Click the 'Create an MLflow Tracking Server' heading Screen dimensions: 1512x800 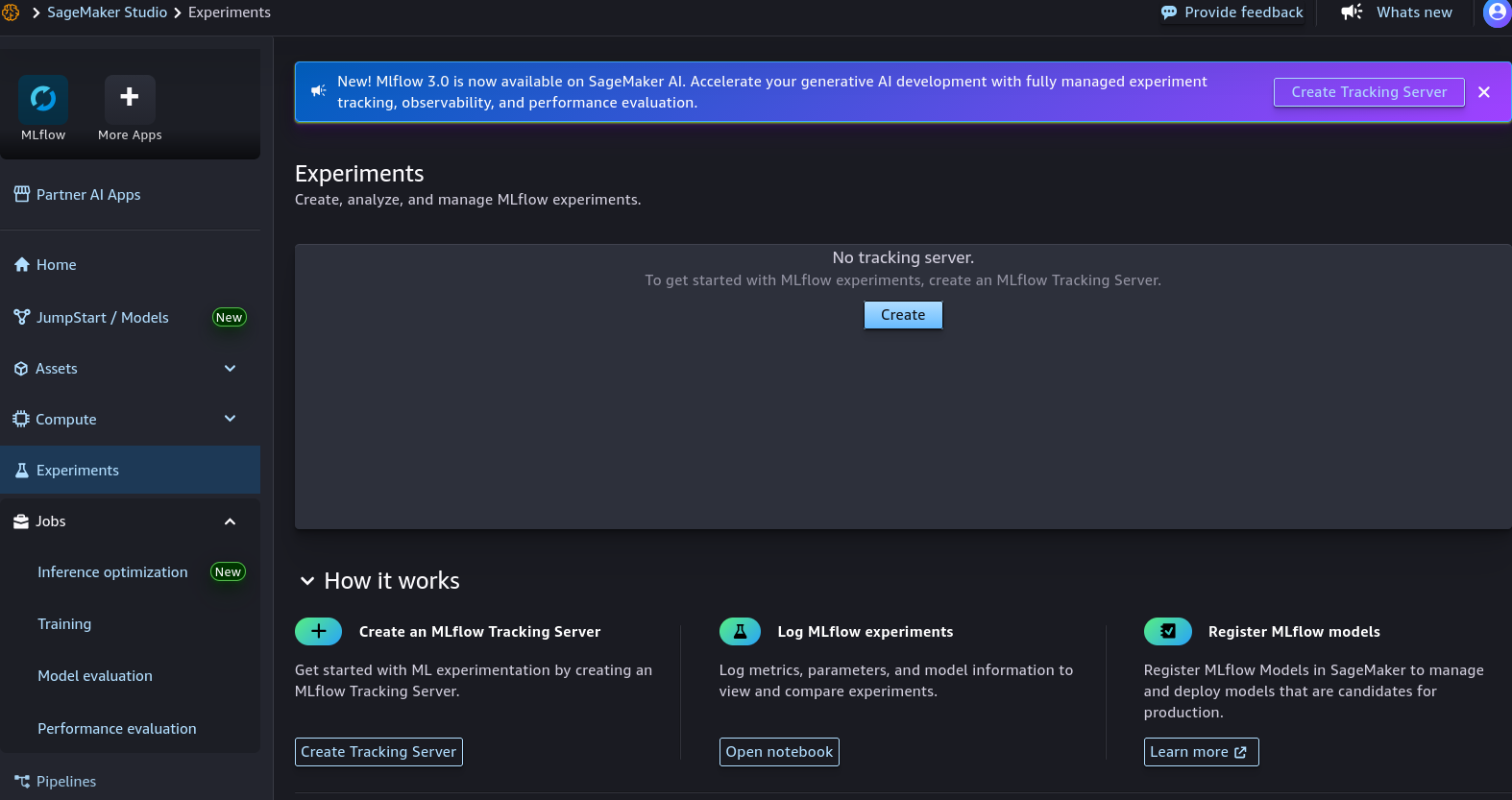479,632
